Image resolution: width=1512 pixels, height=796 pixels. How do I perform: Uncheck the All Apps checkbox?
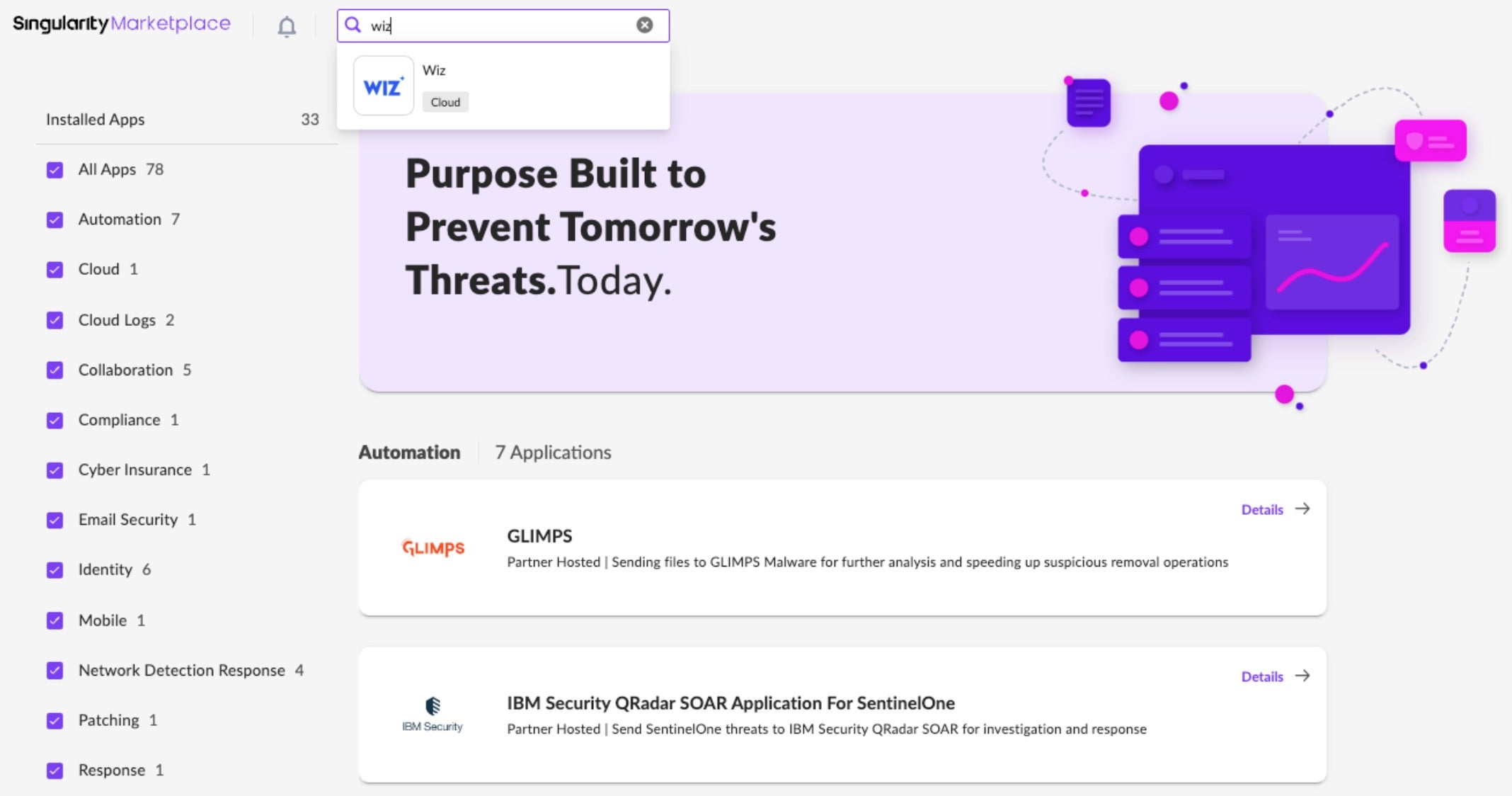tap(55, 170)
